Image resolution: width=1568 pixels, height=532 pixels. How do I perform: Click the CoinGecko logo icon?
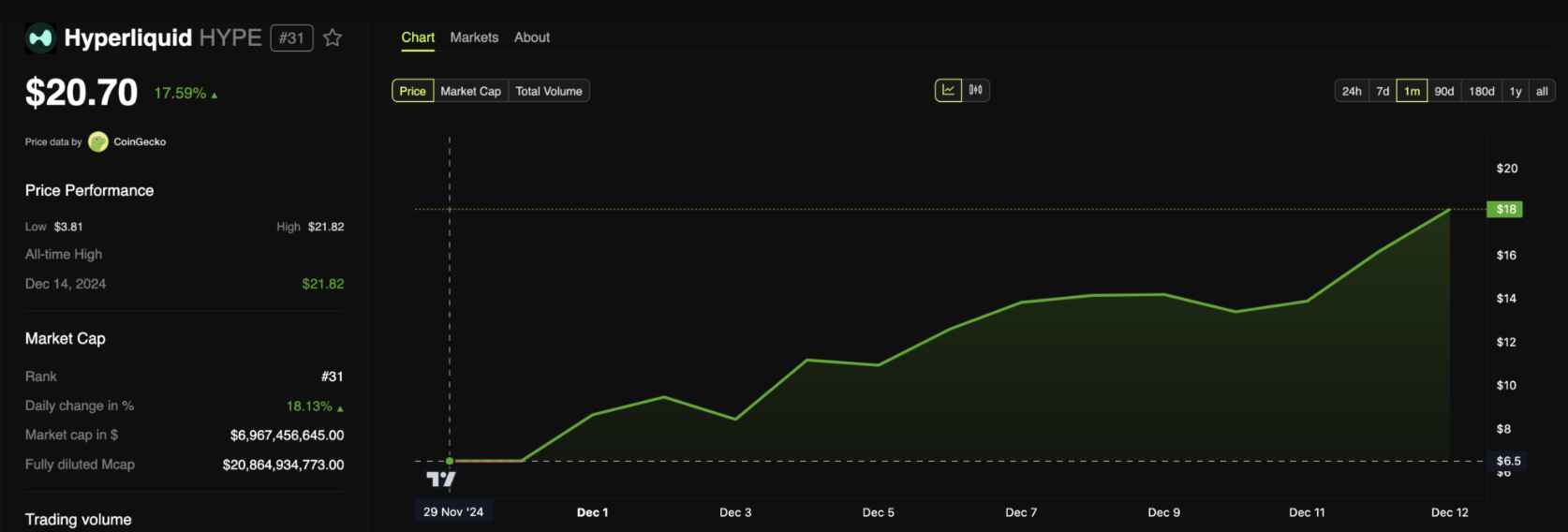pyautogui.click(x=98, y=141)
